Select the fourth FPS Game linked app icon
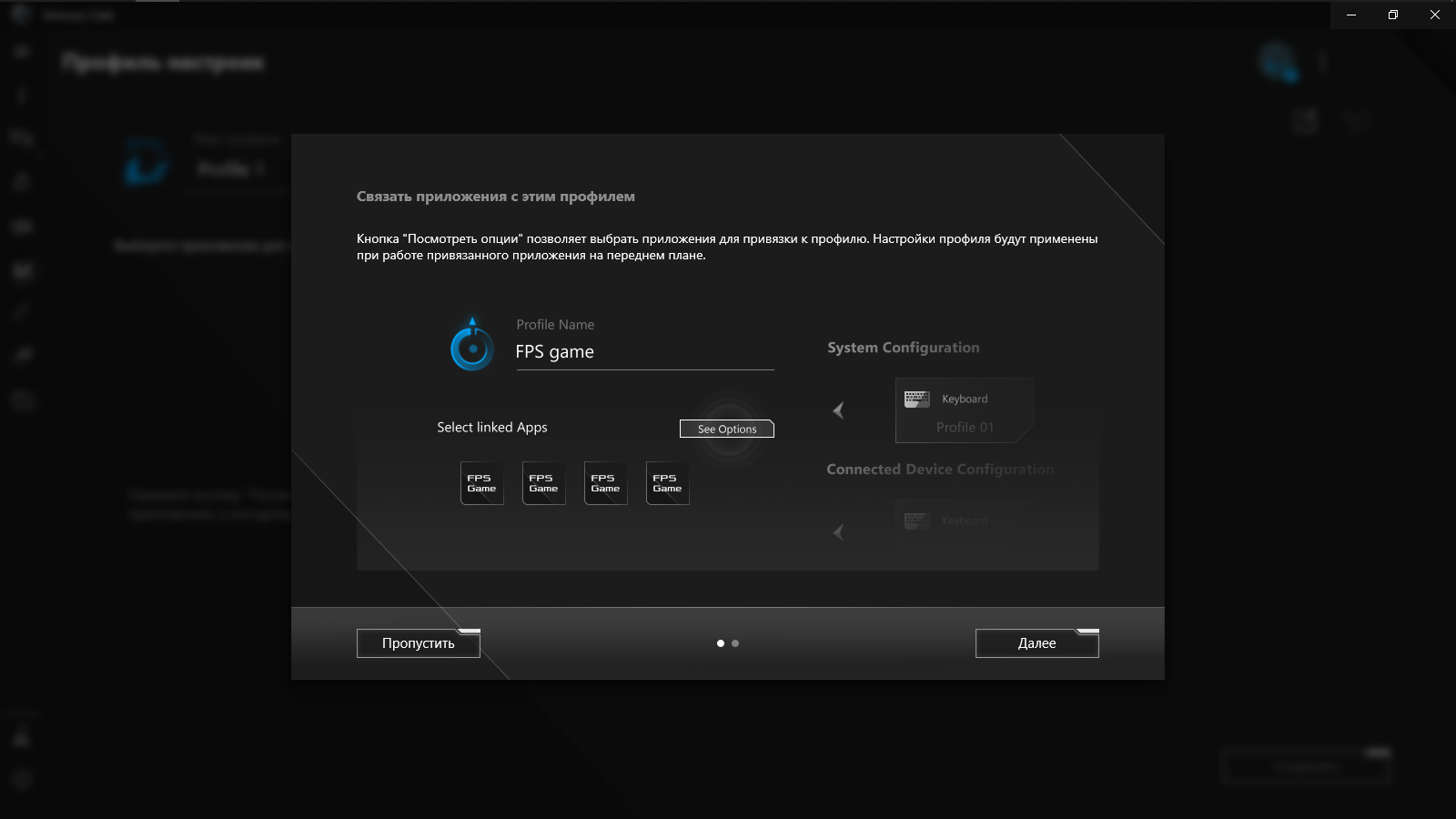The height and width of the screenshot is (819, 1456). pyautogui.click(x=667, y=482)
